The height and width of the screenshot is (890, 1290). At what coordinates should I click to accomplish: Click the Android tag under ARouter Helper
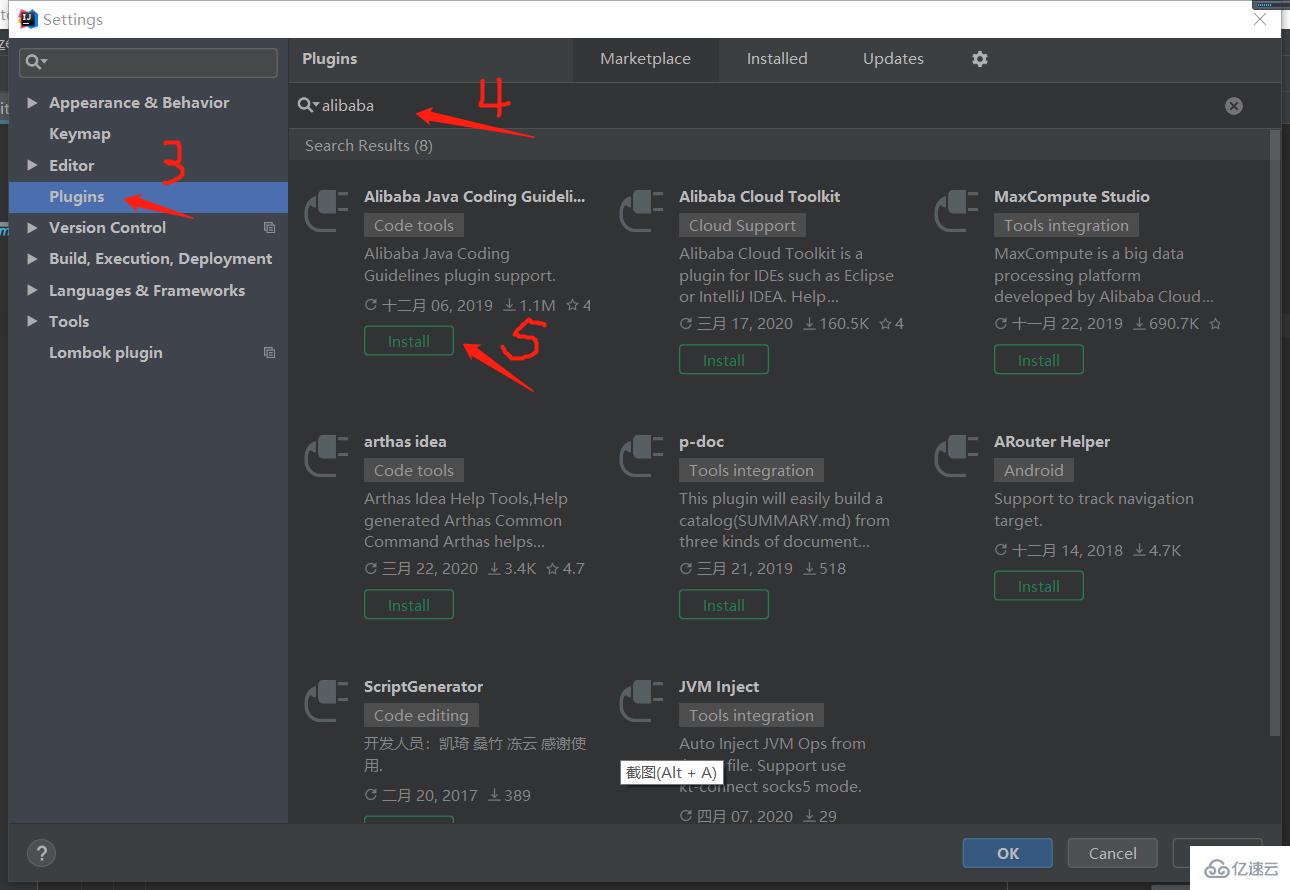point(1034,471)
